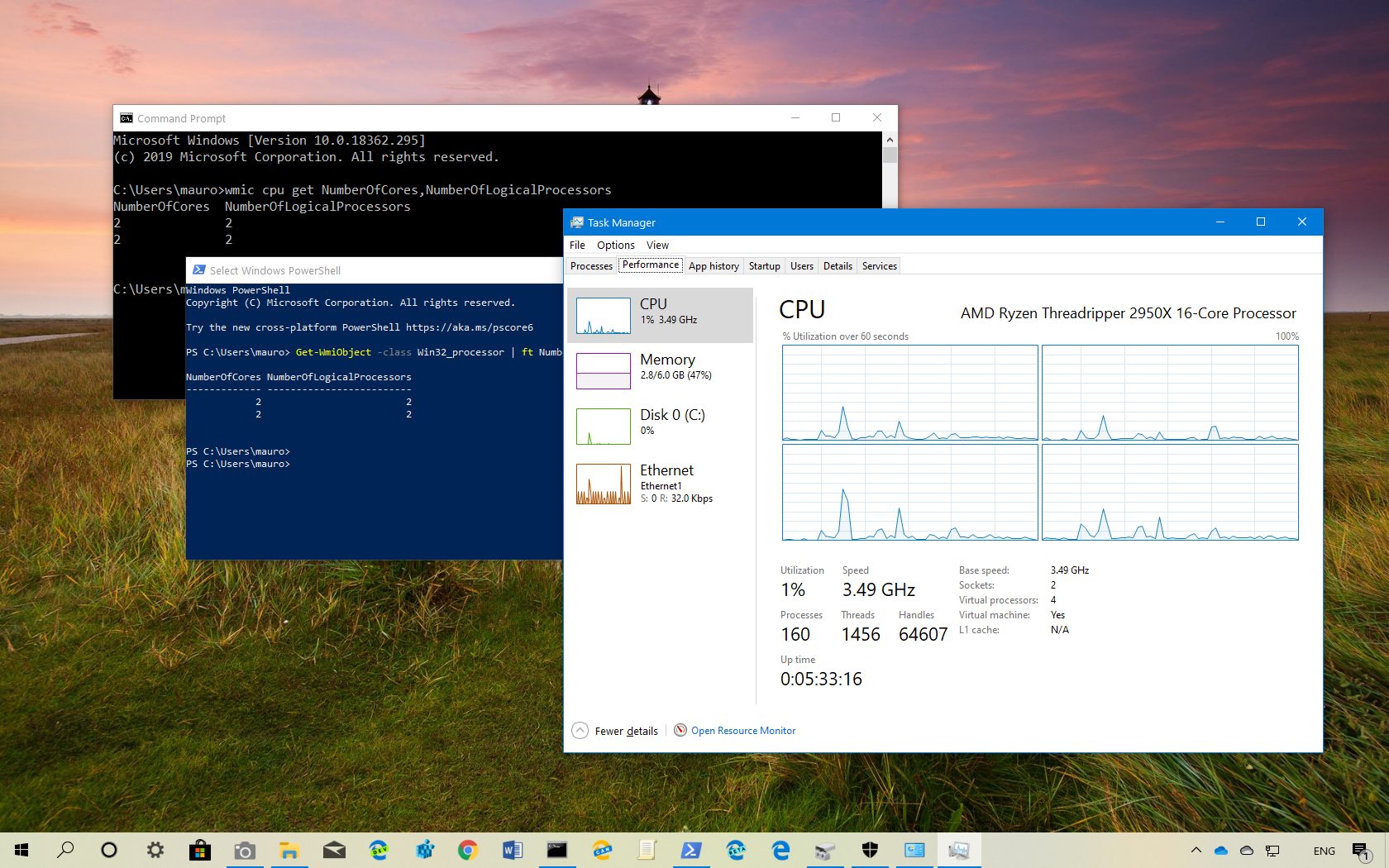Select the Ethernet1 network graph
The width and height of the screenshot is (1389, 868).
(657, 484)
